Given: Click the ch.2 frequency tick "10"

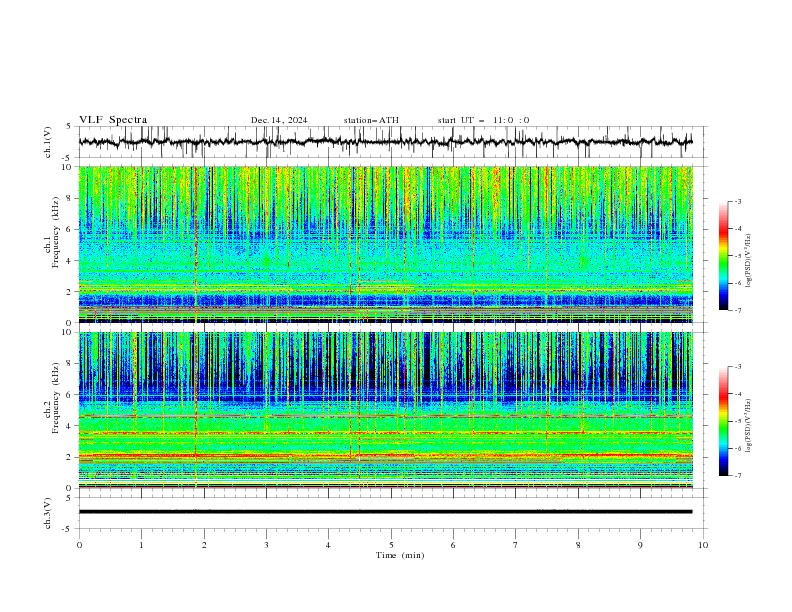Looking at the screenshot, I should (69, 333).
